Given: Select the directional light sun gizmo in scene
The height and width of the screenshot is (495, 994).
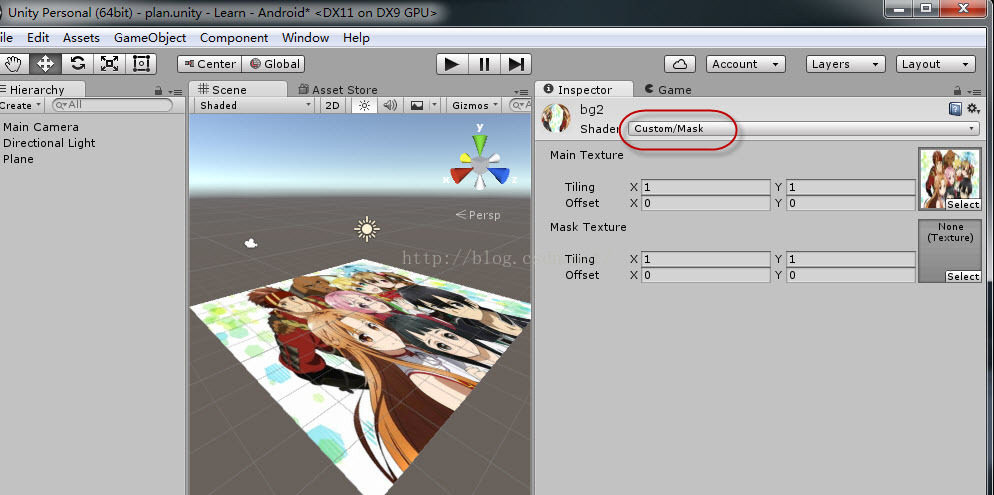Looking at the screenshot, I should pyautogui.click(x=367, y=229).
